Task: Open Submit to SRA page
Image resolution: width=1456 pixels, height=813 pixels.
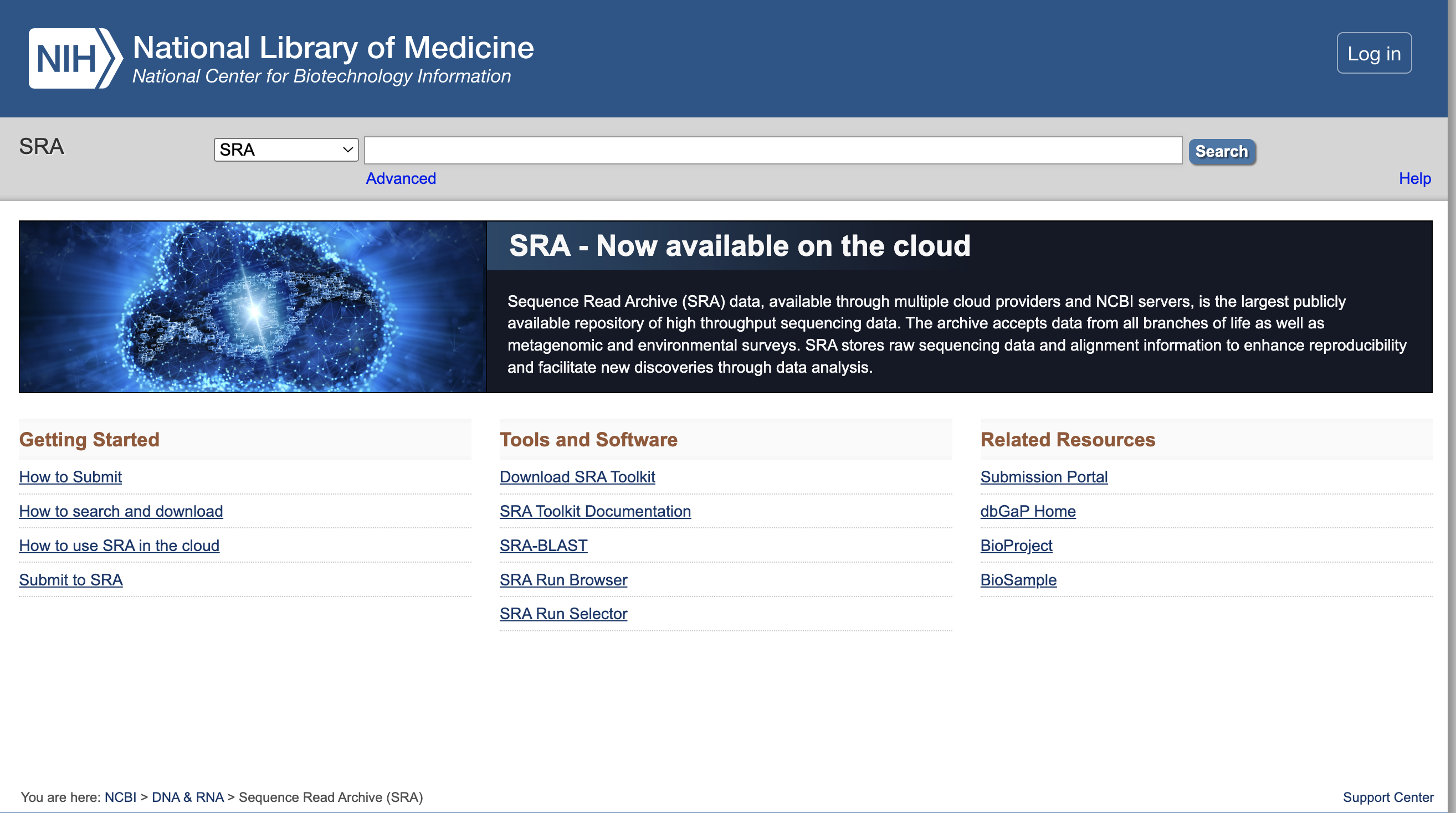Action: pyautogui.click(x=71, y=580)
